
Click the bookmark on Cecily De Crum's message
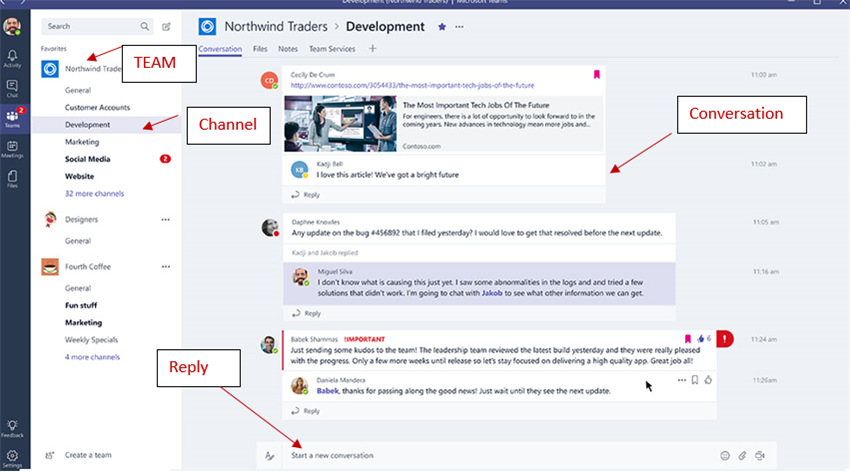(x=596, y=75)
